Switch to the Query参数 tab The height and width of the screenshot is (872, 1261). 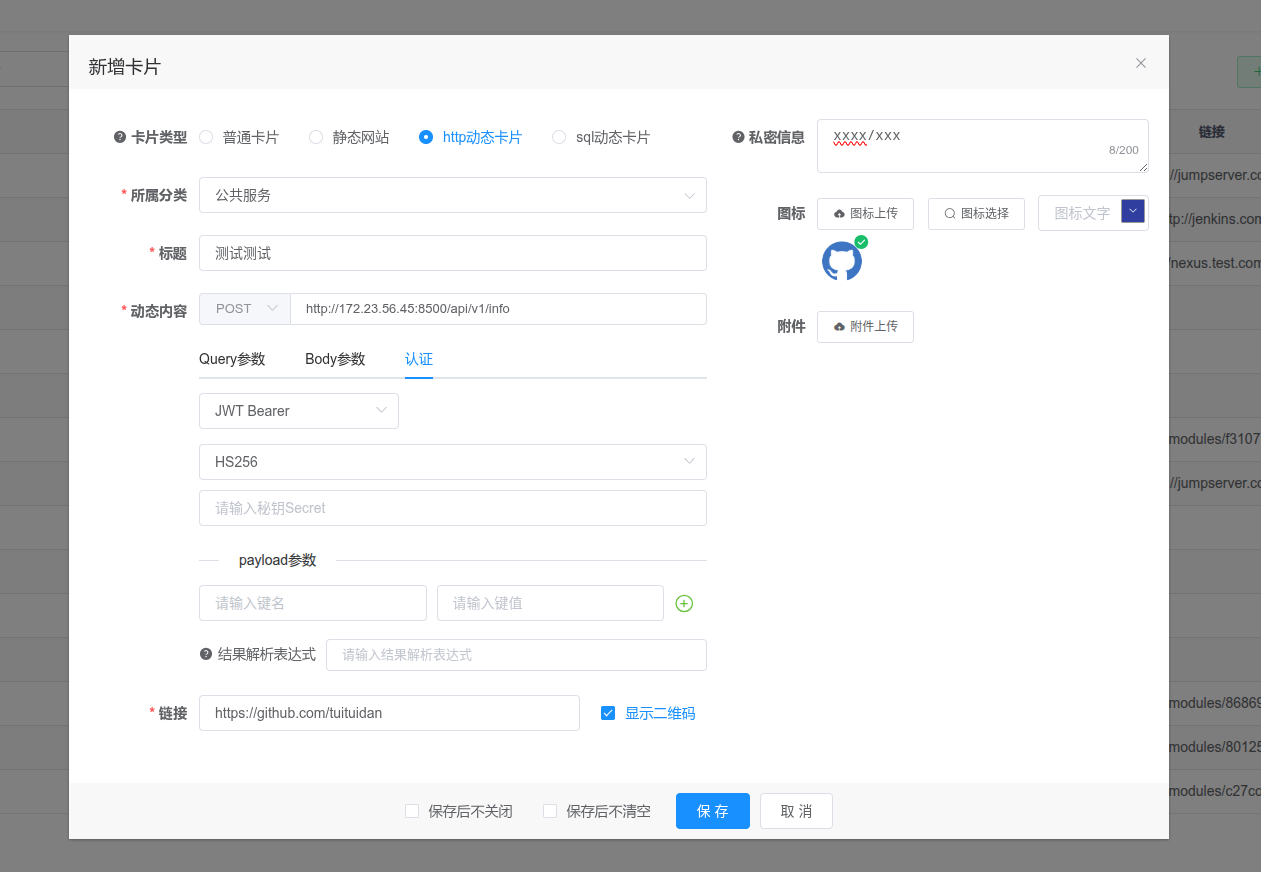point(232,359)
